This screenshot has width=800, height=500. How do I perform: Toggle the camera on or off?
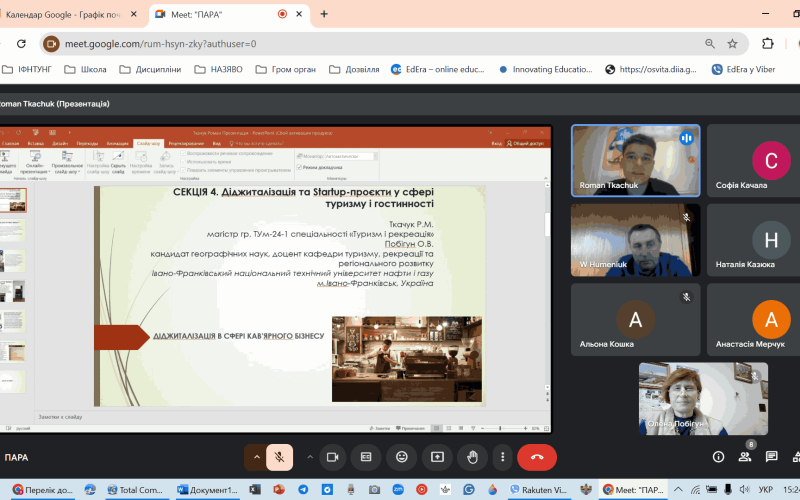(x=333, y=457)
